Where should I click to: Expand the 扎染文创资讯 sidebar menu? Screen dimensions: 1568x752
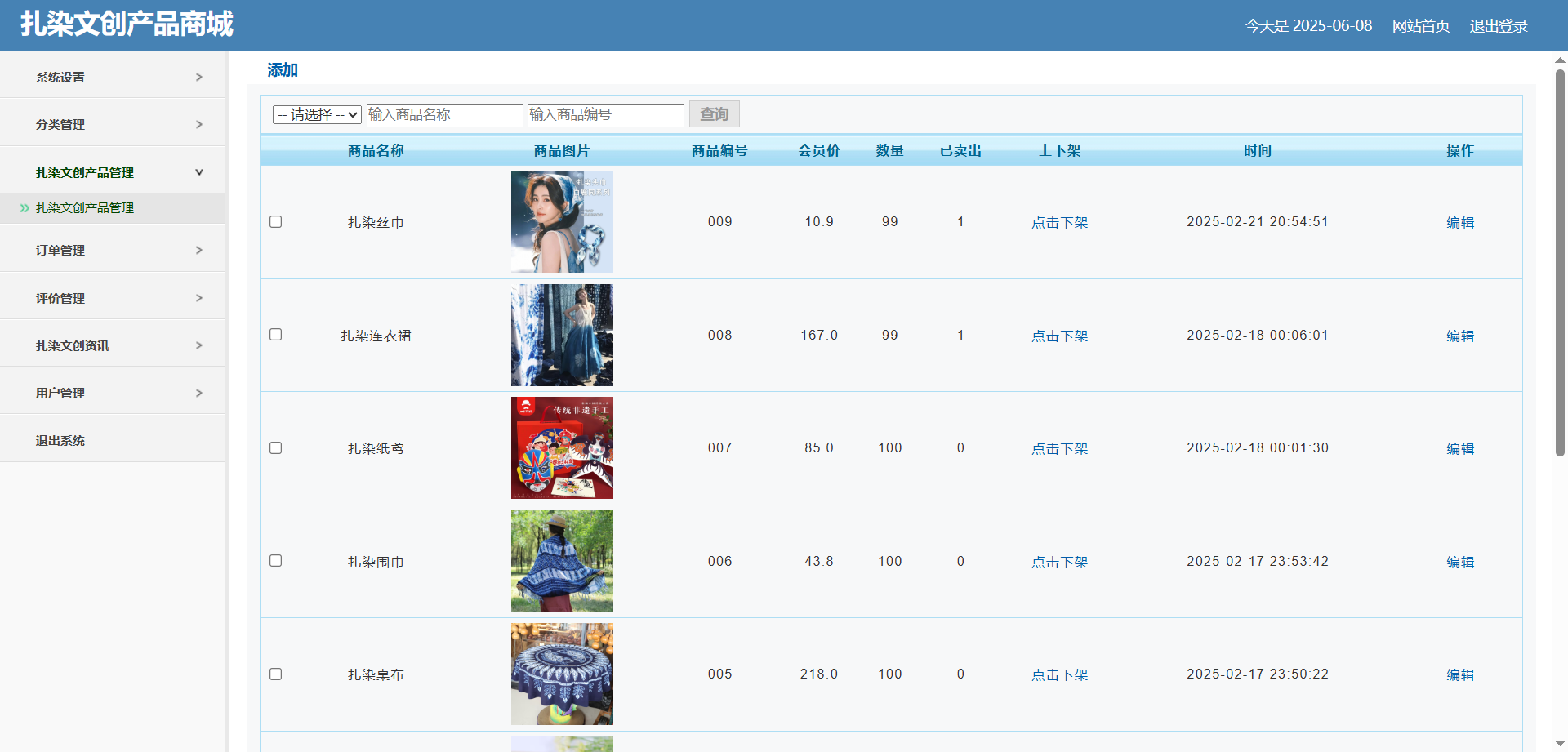click(113, 345)
